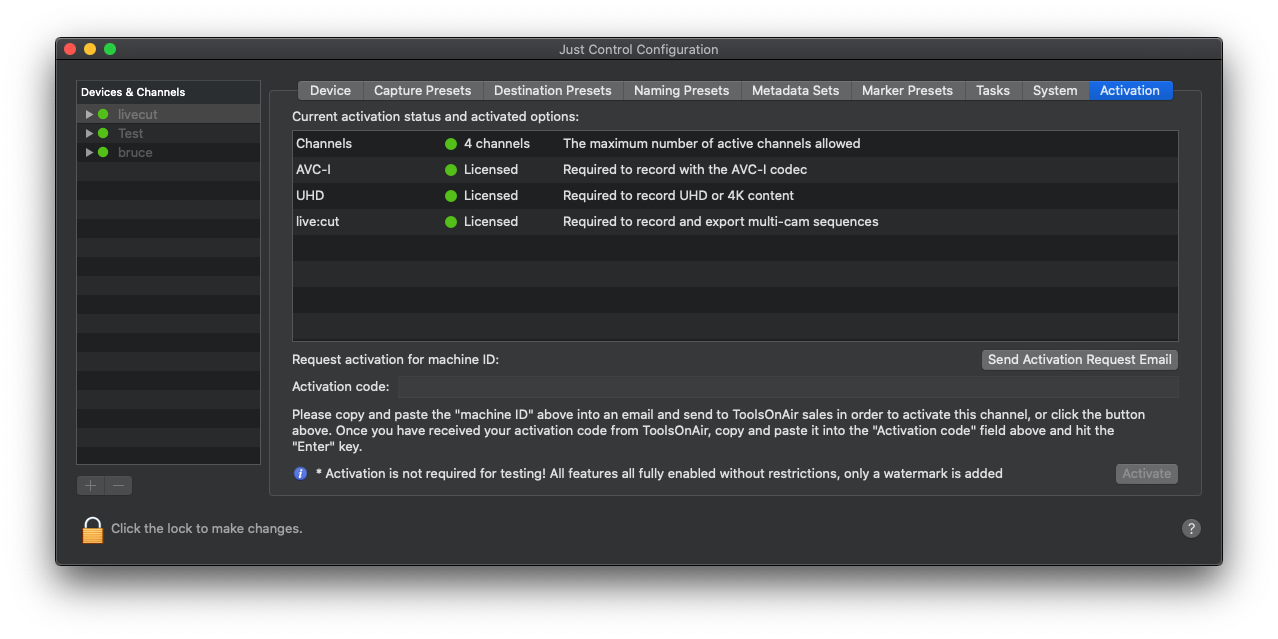Switch to the Device tab
The image size is (1278, 639).
(330, 90)
